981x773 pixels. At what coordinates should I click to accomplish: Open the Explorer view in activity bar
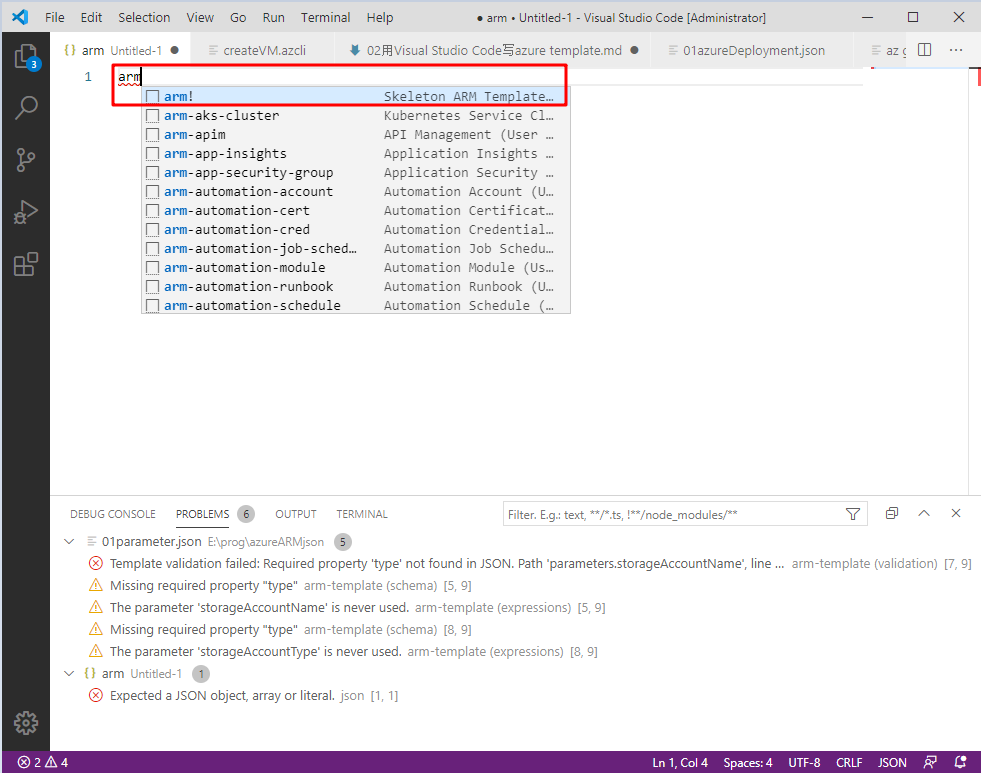25,56
